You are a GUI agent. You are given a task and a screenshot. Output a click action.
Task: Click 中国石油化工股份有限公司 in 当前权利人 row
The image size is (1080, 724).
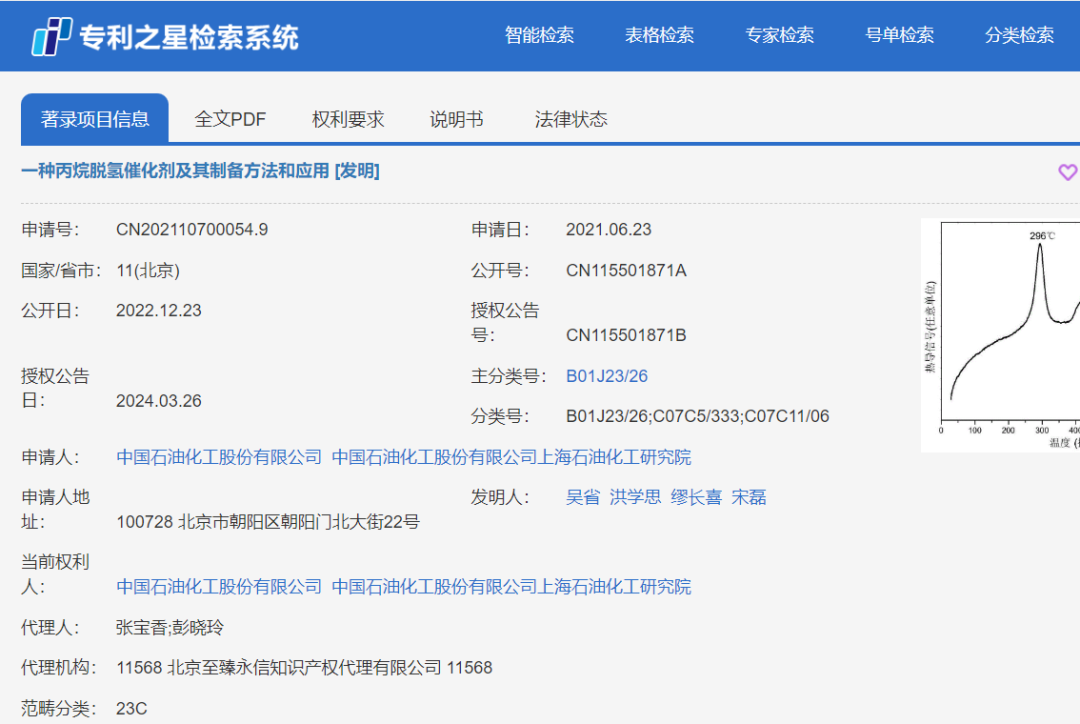tap(219, 587)
